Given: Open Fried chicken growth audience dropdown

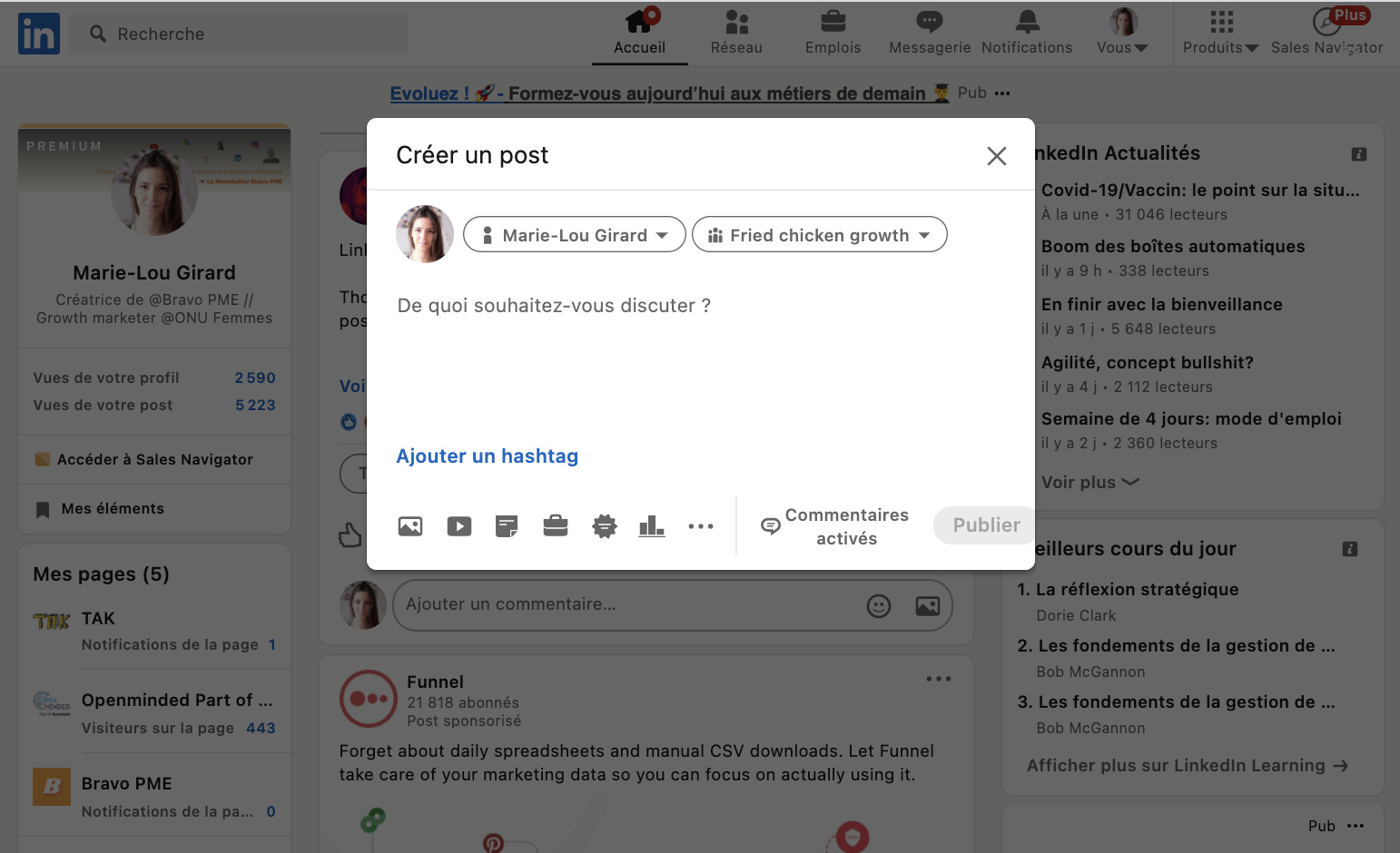Looking at the screenshot, I should (x=820, y=235).
